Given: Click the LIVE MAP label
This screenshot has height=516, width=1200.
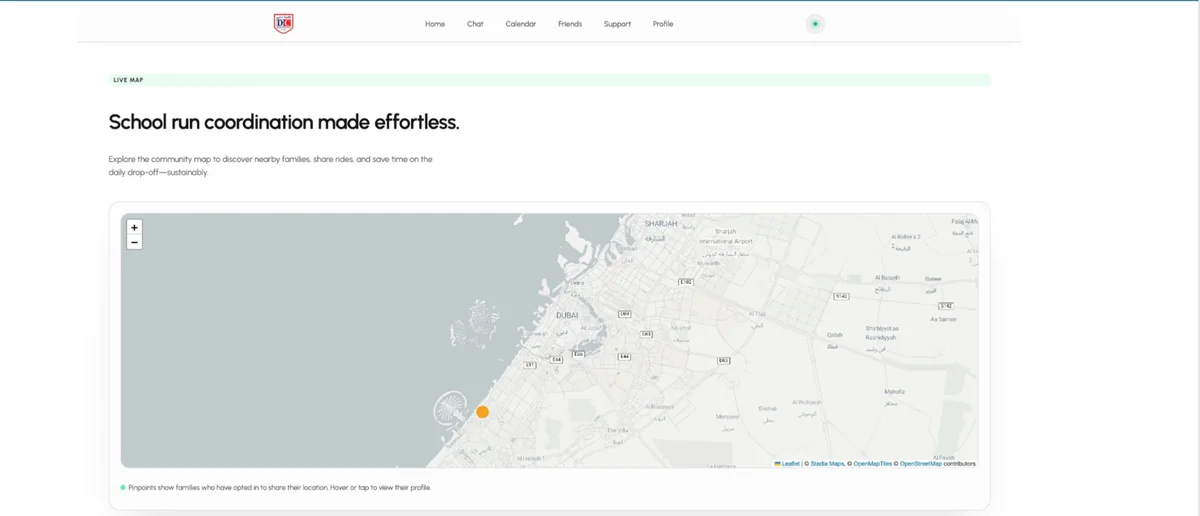Looking at the screenshot, I should [129, 80].
